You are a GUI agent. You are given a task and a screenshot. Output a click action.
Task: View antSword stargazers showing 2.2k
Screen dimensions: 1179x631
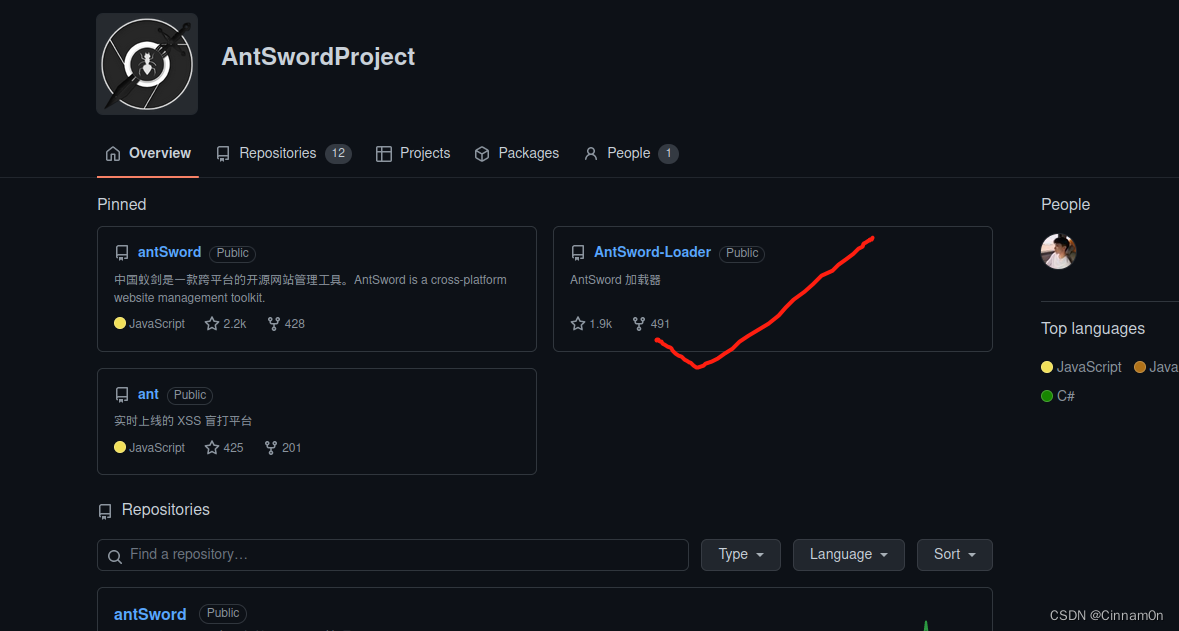[226, 323]
